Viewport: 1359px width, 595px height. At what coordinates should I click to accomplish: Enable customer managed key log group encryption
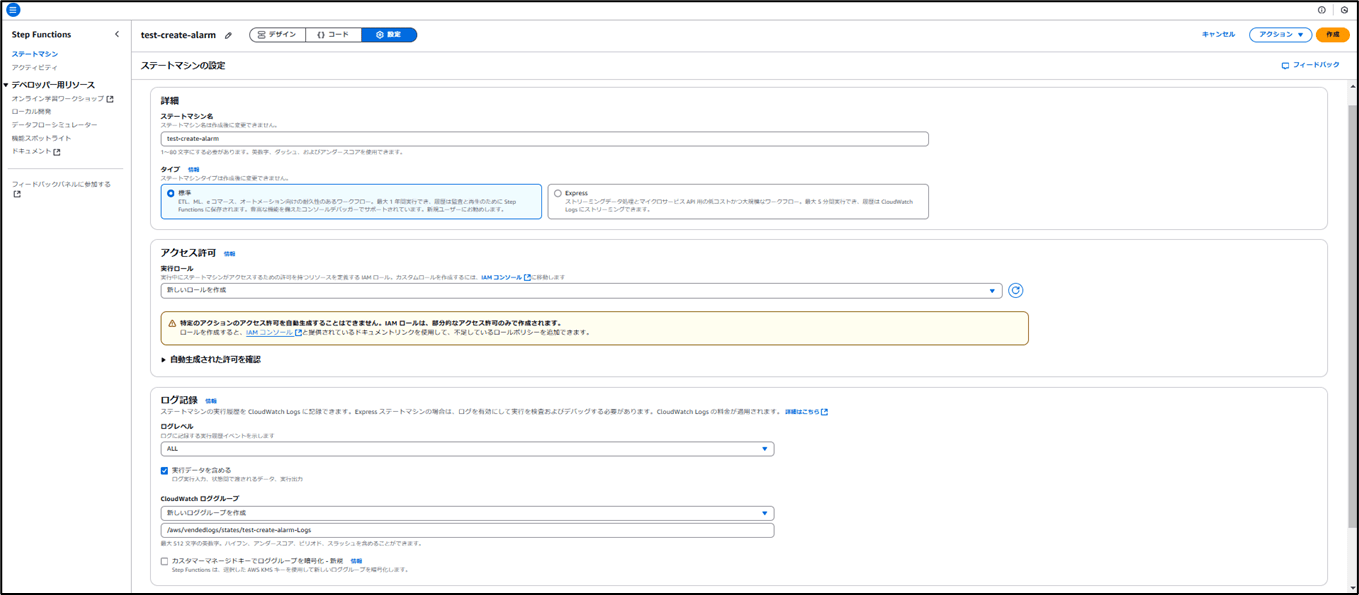[165, 561]
